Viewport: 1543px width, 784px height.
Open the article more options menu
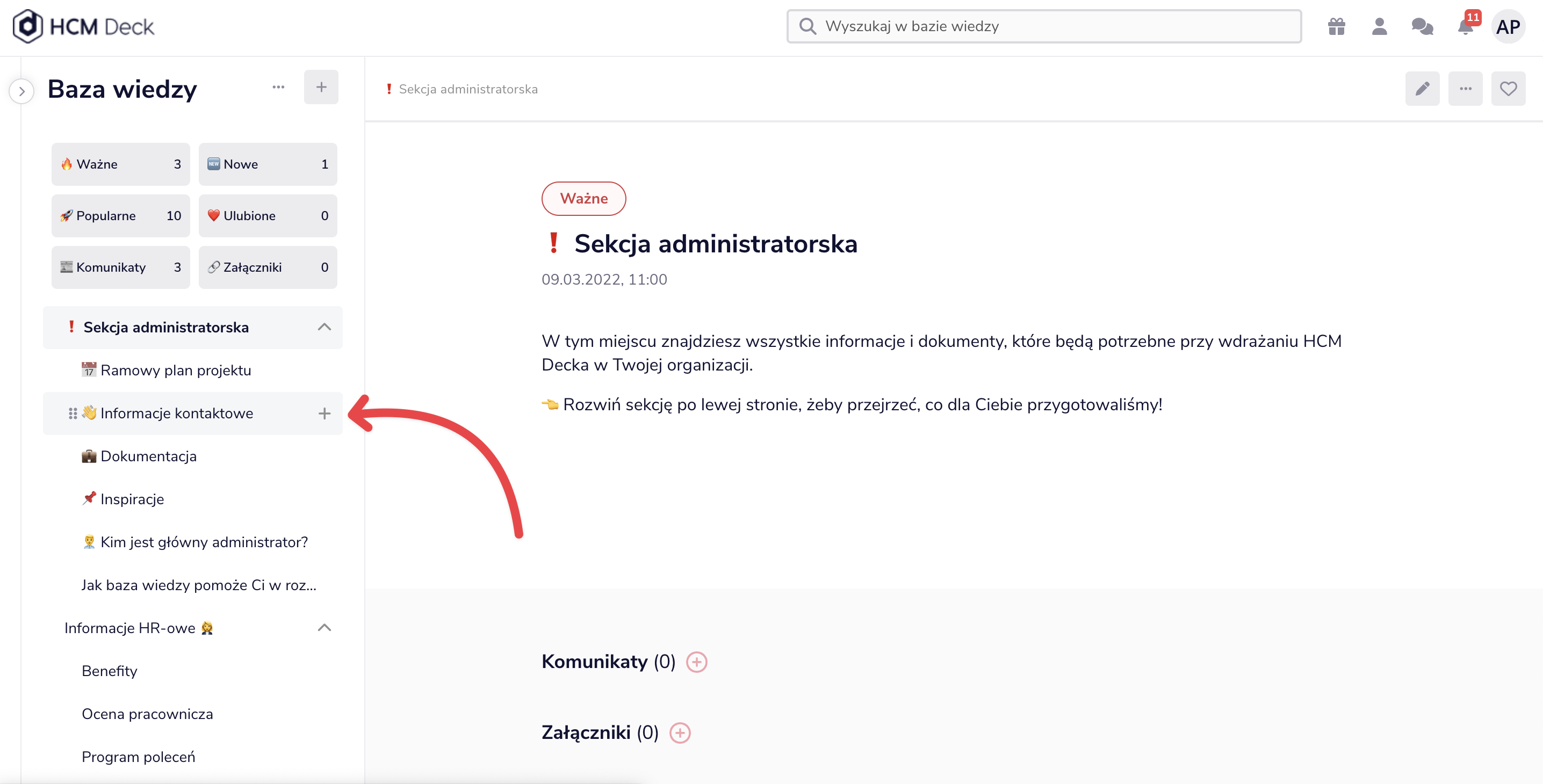coord(1465,89)
